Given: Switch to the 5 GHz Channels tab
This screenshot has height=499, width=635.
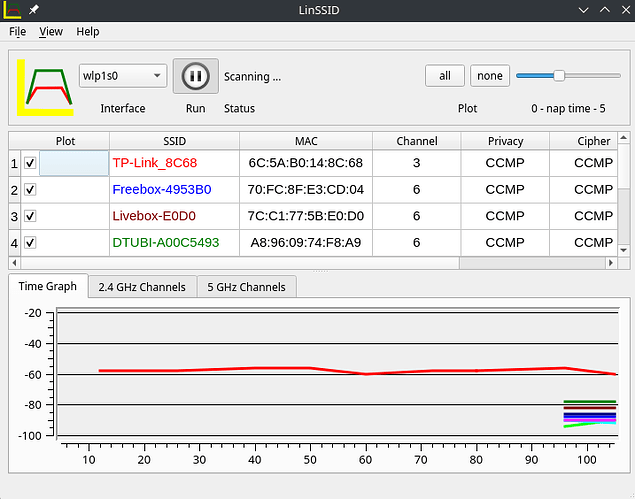Looking at the screenshot, I should [x=246, y=287].
